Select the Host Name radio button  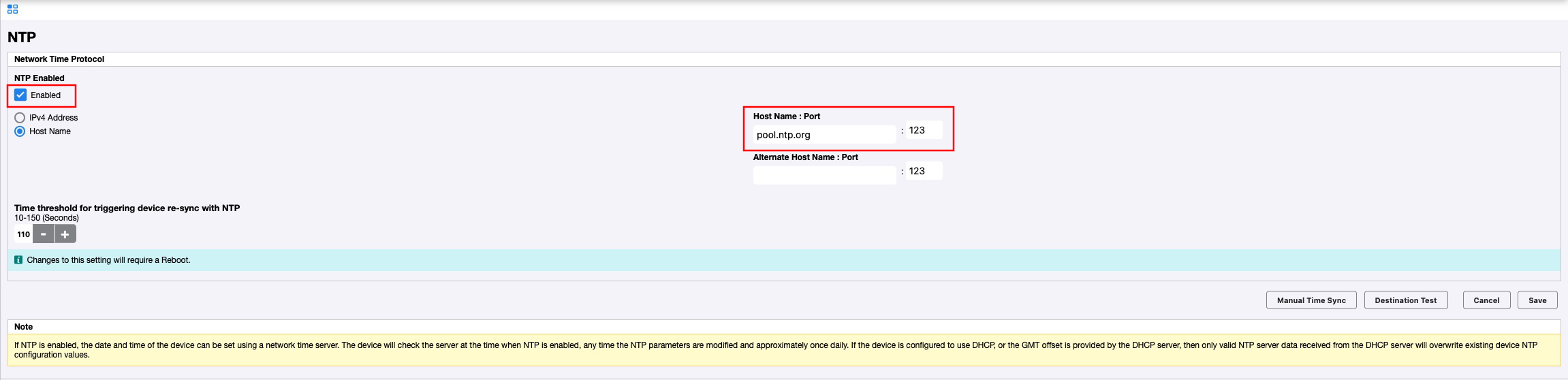[20, 131]
